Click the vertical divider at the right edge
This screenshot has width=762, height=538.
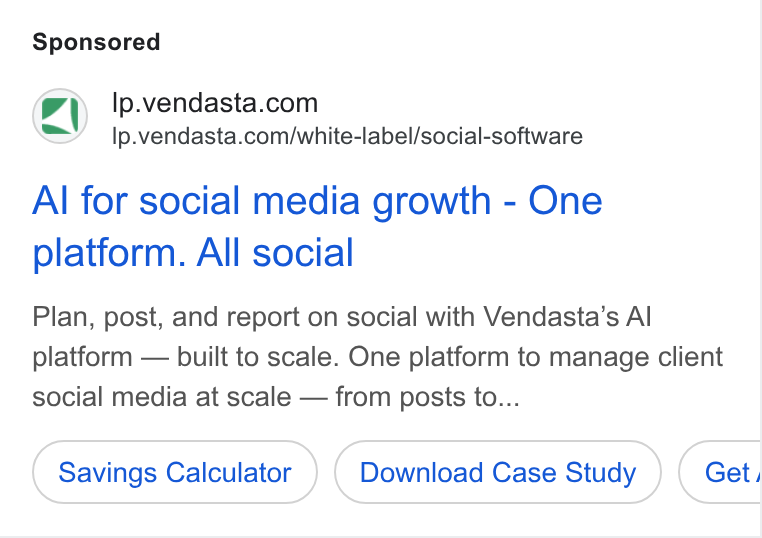coord(760,269)
